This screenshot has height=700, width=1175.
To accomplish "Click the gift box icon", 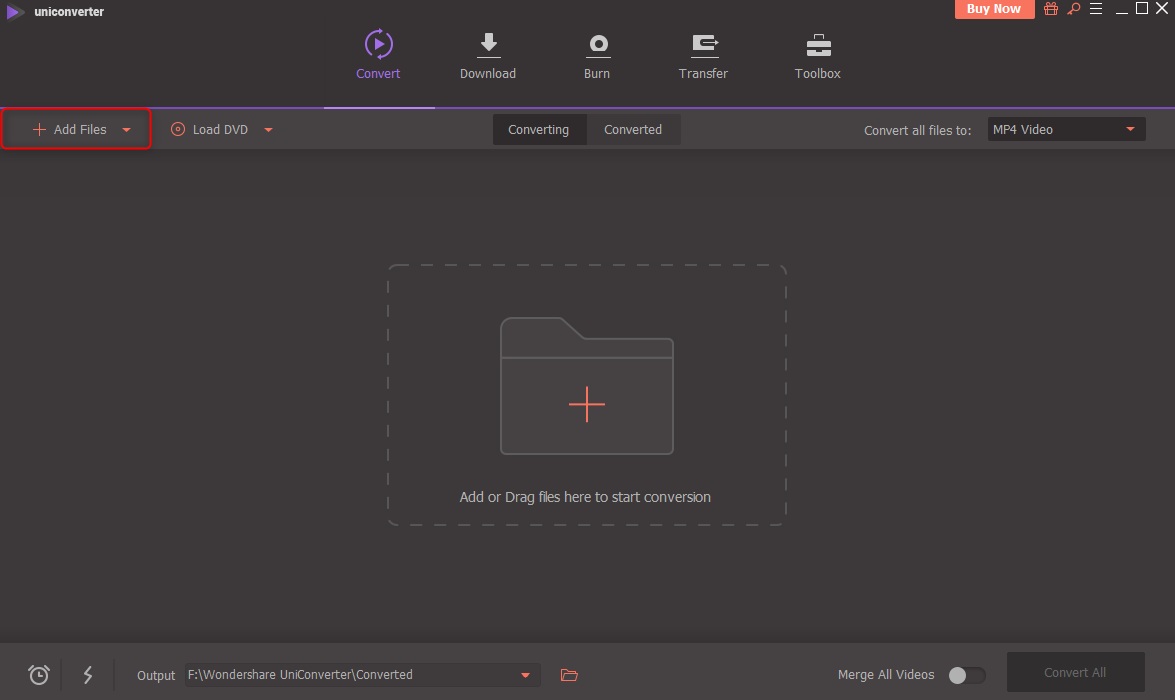I will click(x=1051, y=9).
